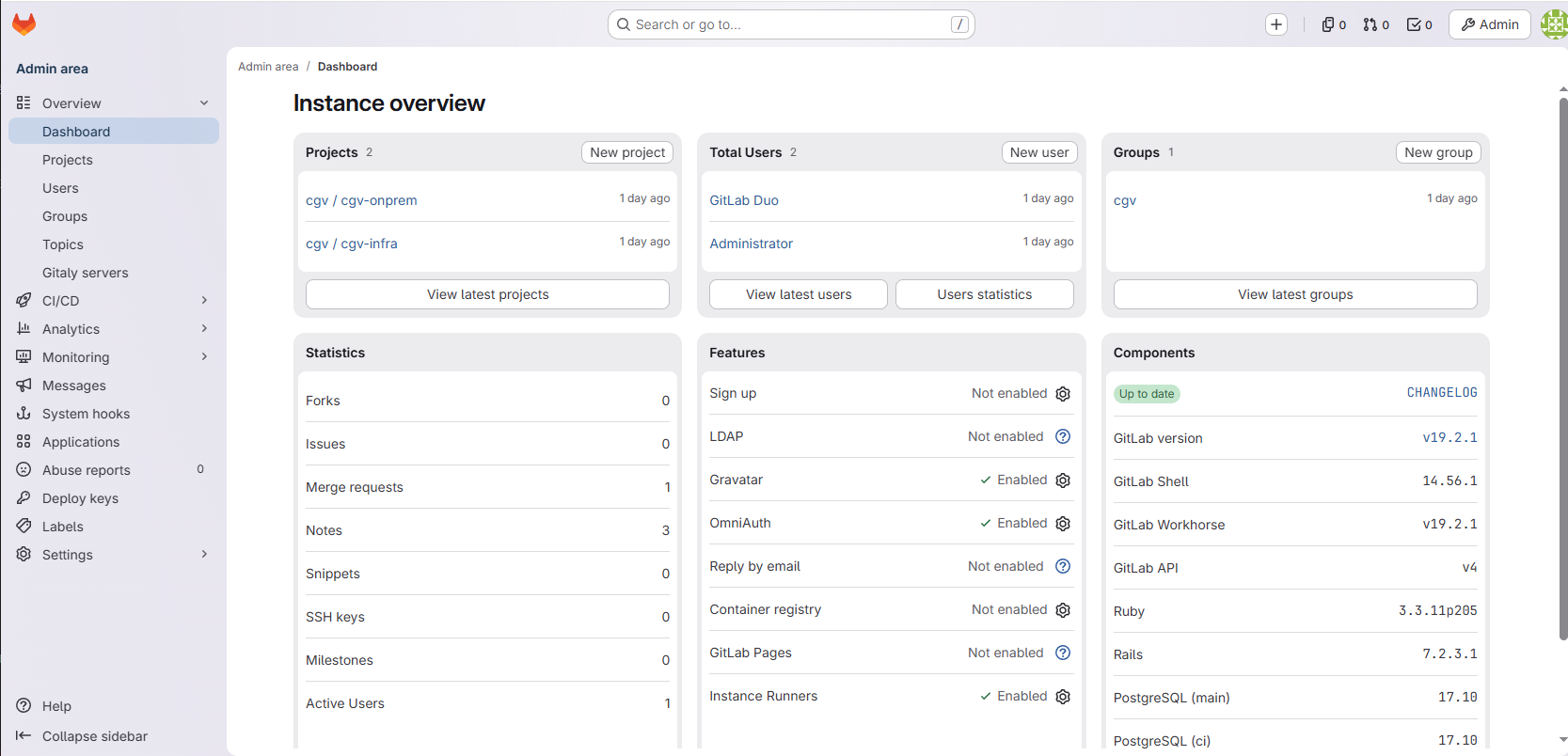Open GitLab Pages help icon
1568x756 pixels.
(1063, 653)
